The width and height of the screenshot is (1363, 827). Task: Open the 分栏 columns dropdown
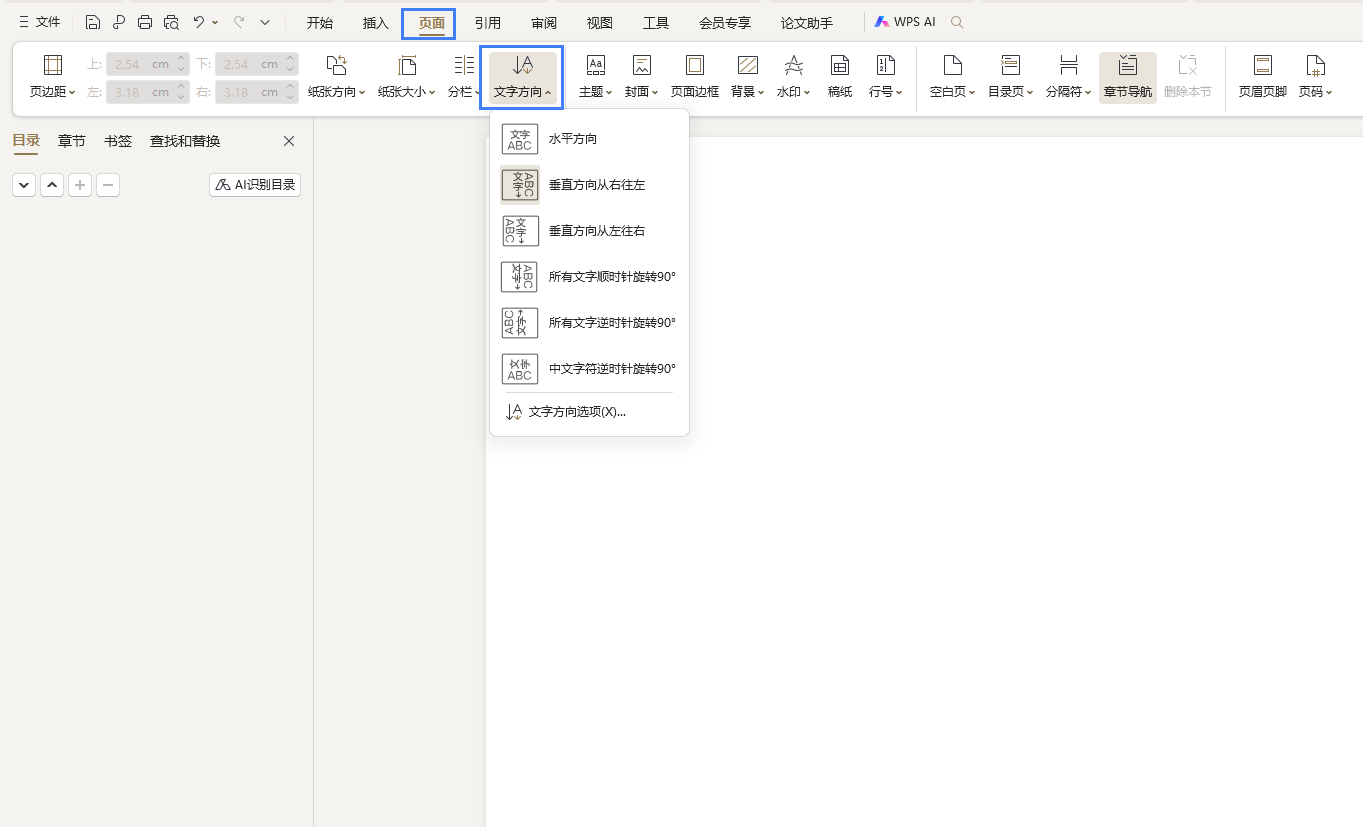(464, 78)
